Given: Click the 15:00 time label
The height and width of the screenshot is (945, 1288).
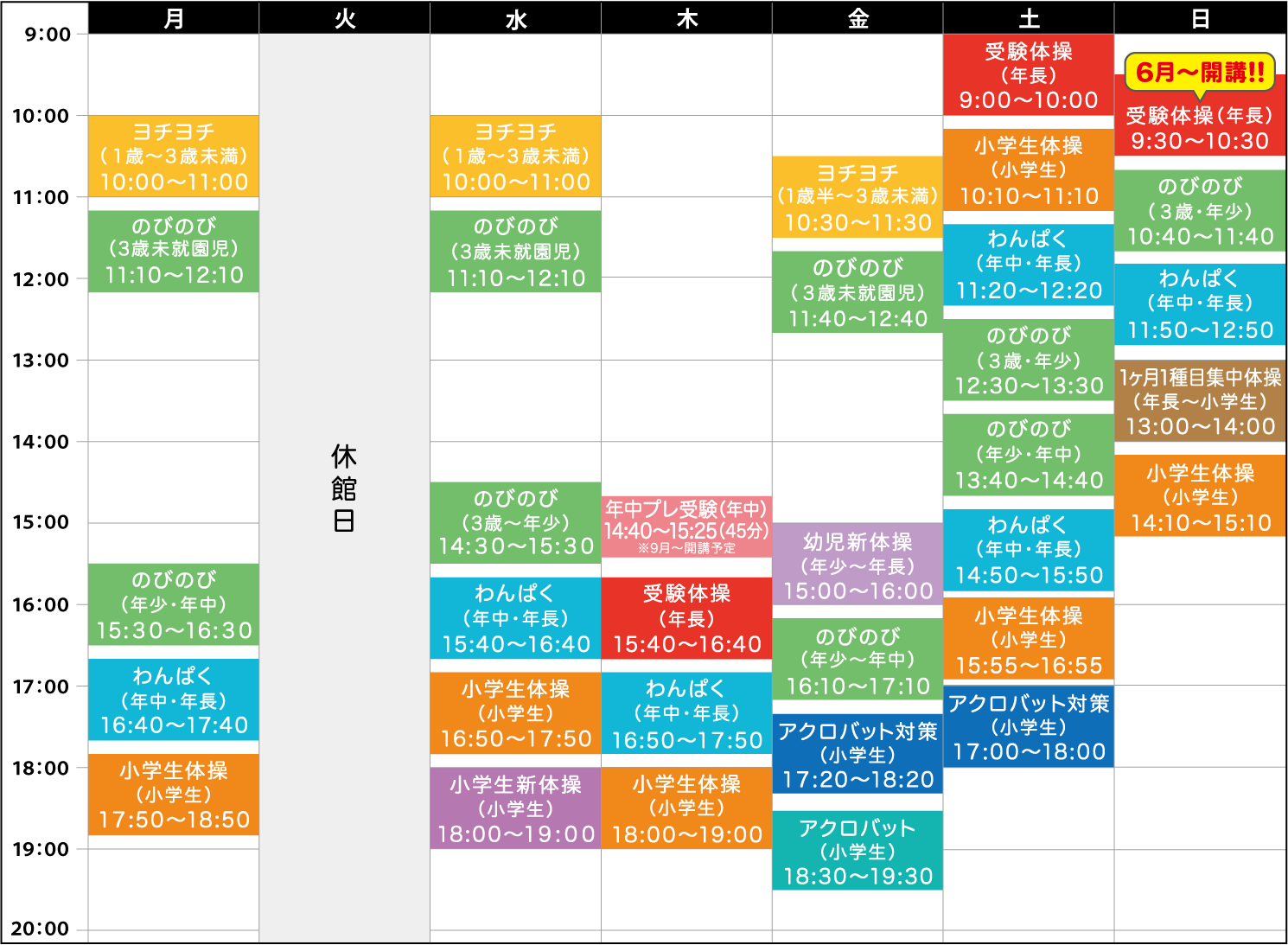Looking at the screenshot, I should click(x=41, y=523).
